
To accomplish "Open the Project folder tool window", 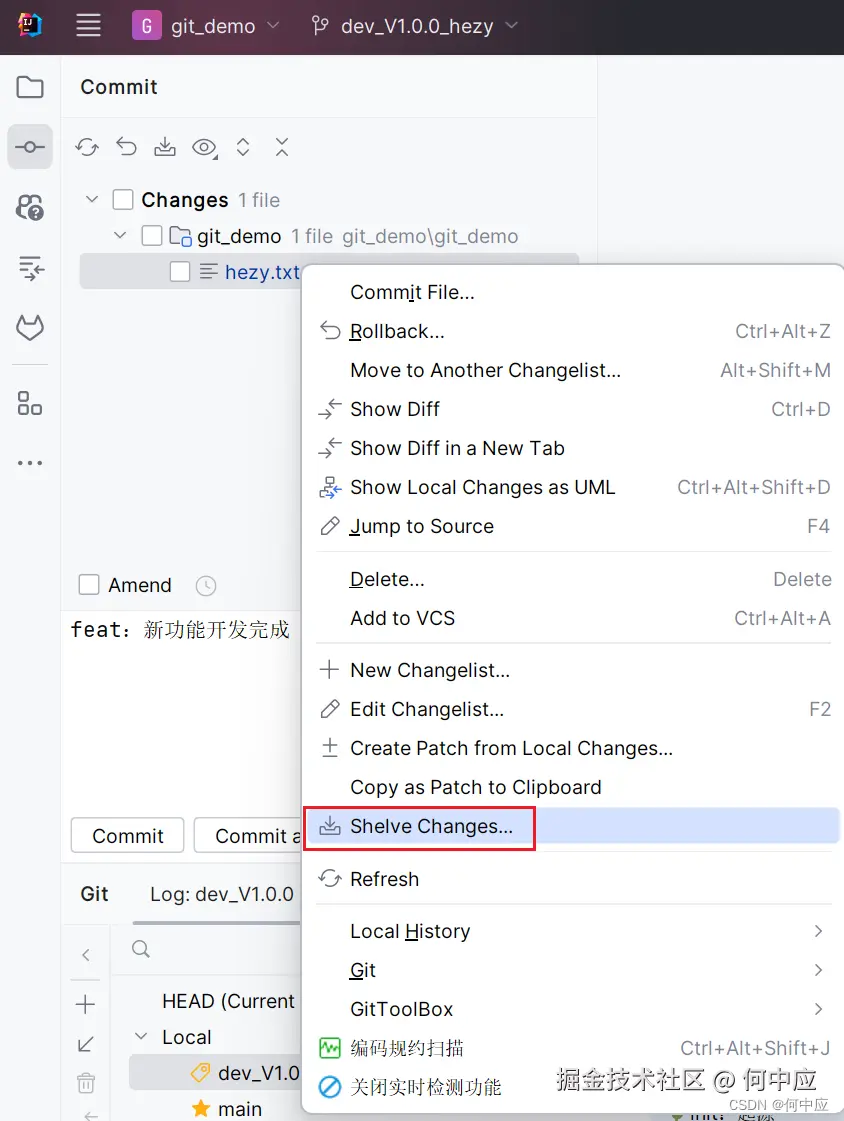I will 30,87.
